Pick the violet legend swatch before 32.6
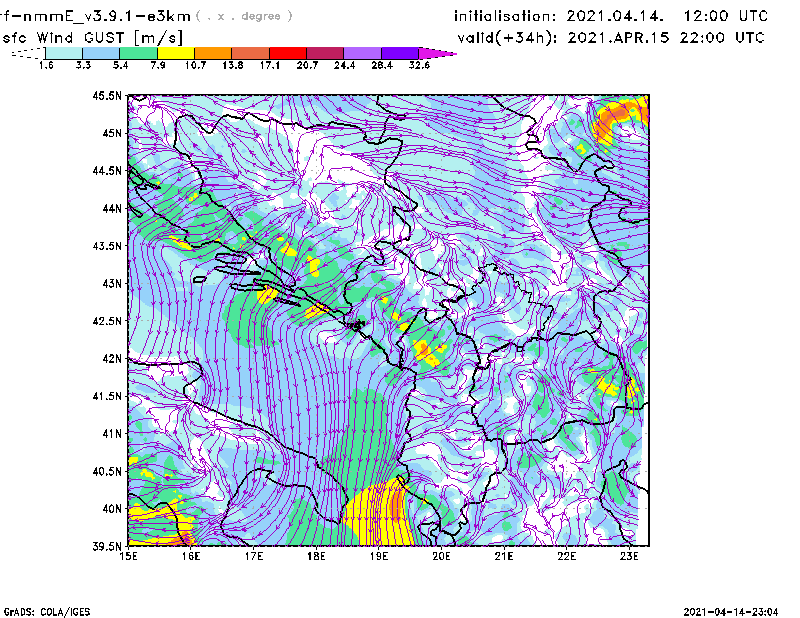This screenshot has width=800, height=618. (400, 53)
